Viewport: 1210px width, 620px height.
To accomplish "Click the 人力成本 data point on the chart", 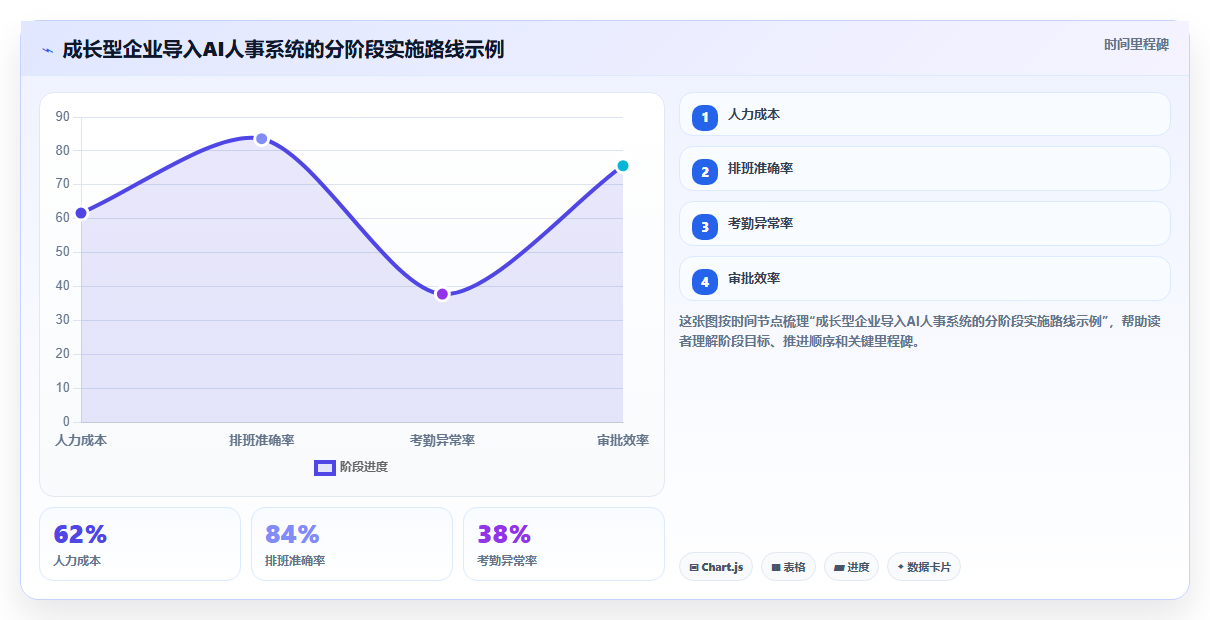I will point(81,213).
